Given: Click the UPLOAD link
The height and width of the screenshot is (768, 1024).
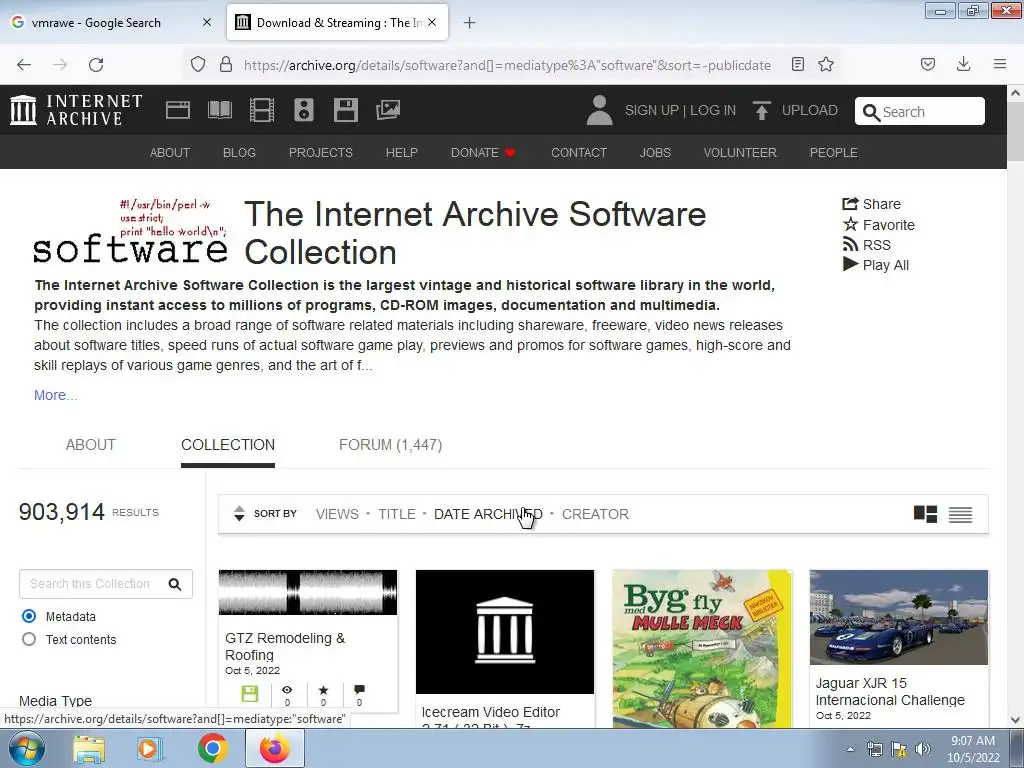Looking at the screenshot, I should (810, 110).
